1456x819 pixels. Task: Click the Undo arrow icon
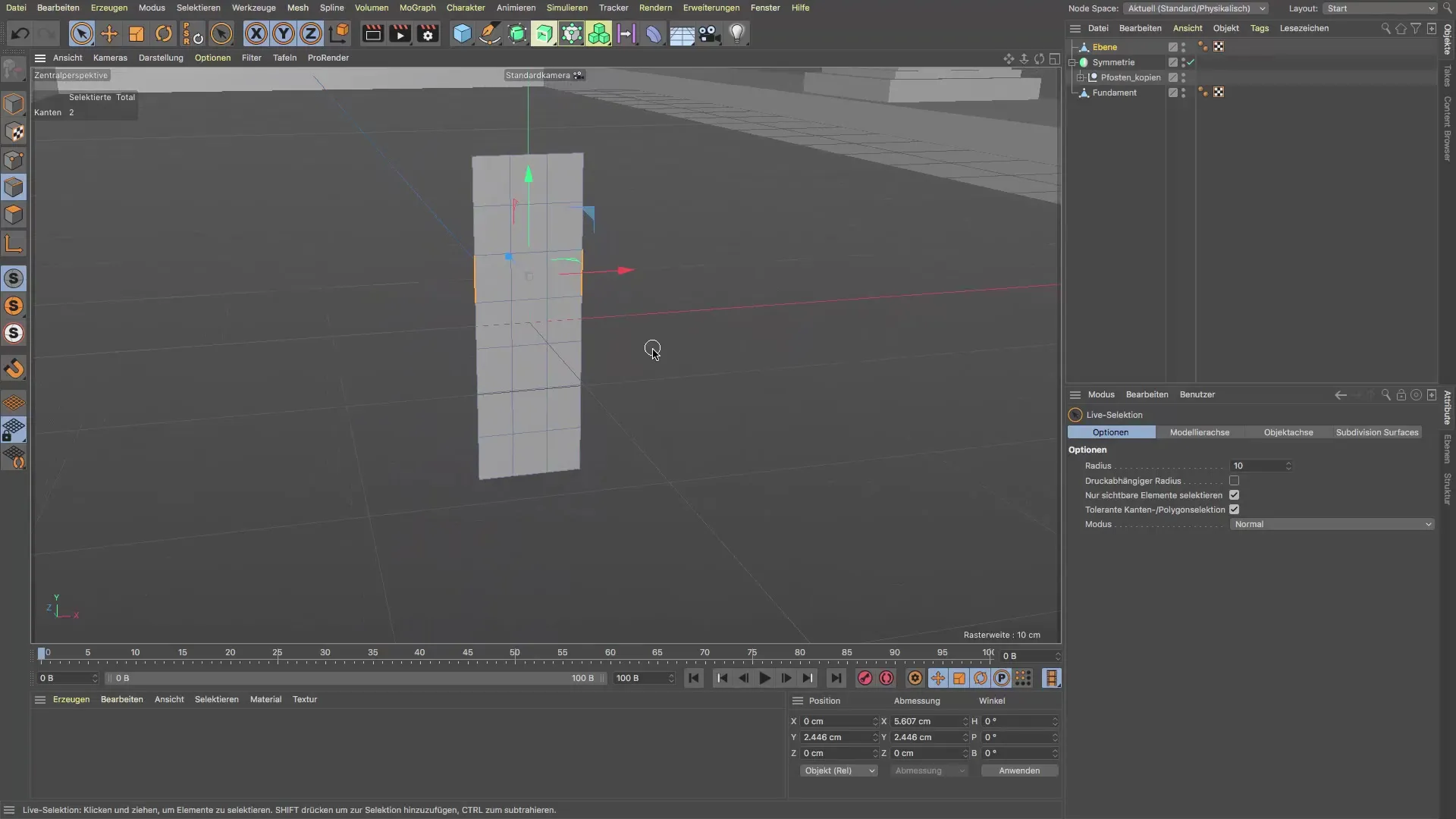point(20,33)
